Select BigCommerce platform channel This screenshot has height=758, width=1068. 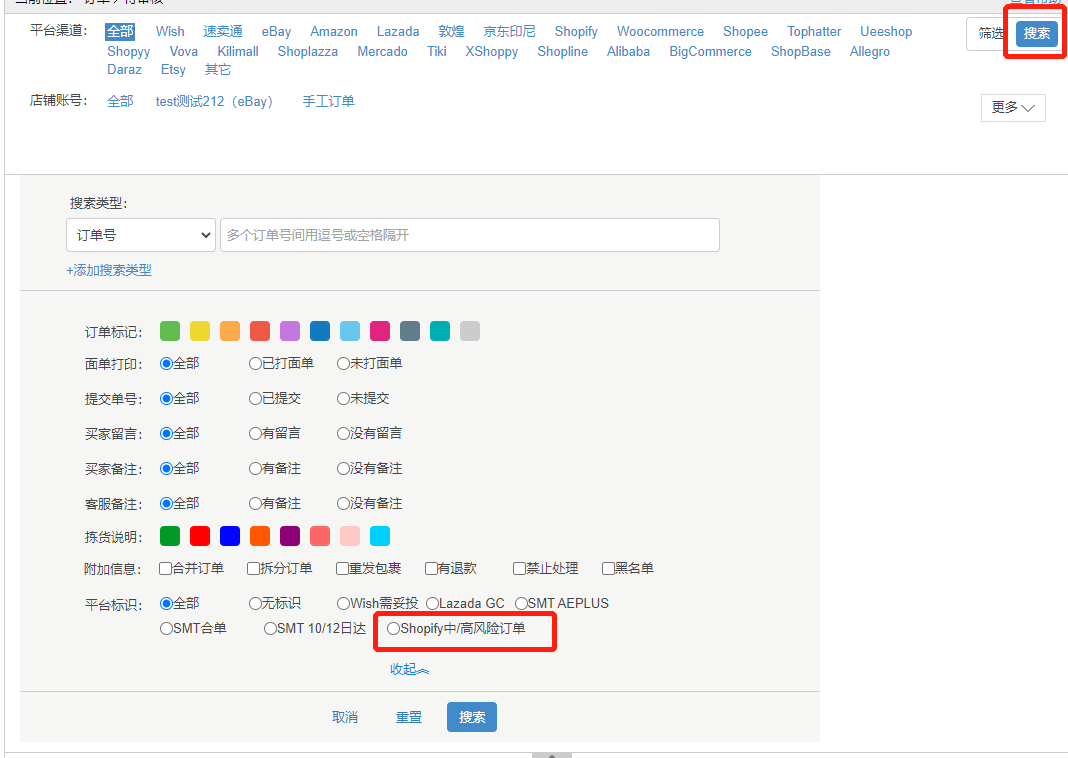coord(710,52)
